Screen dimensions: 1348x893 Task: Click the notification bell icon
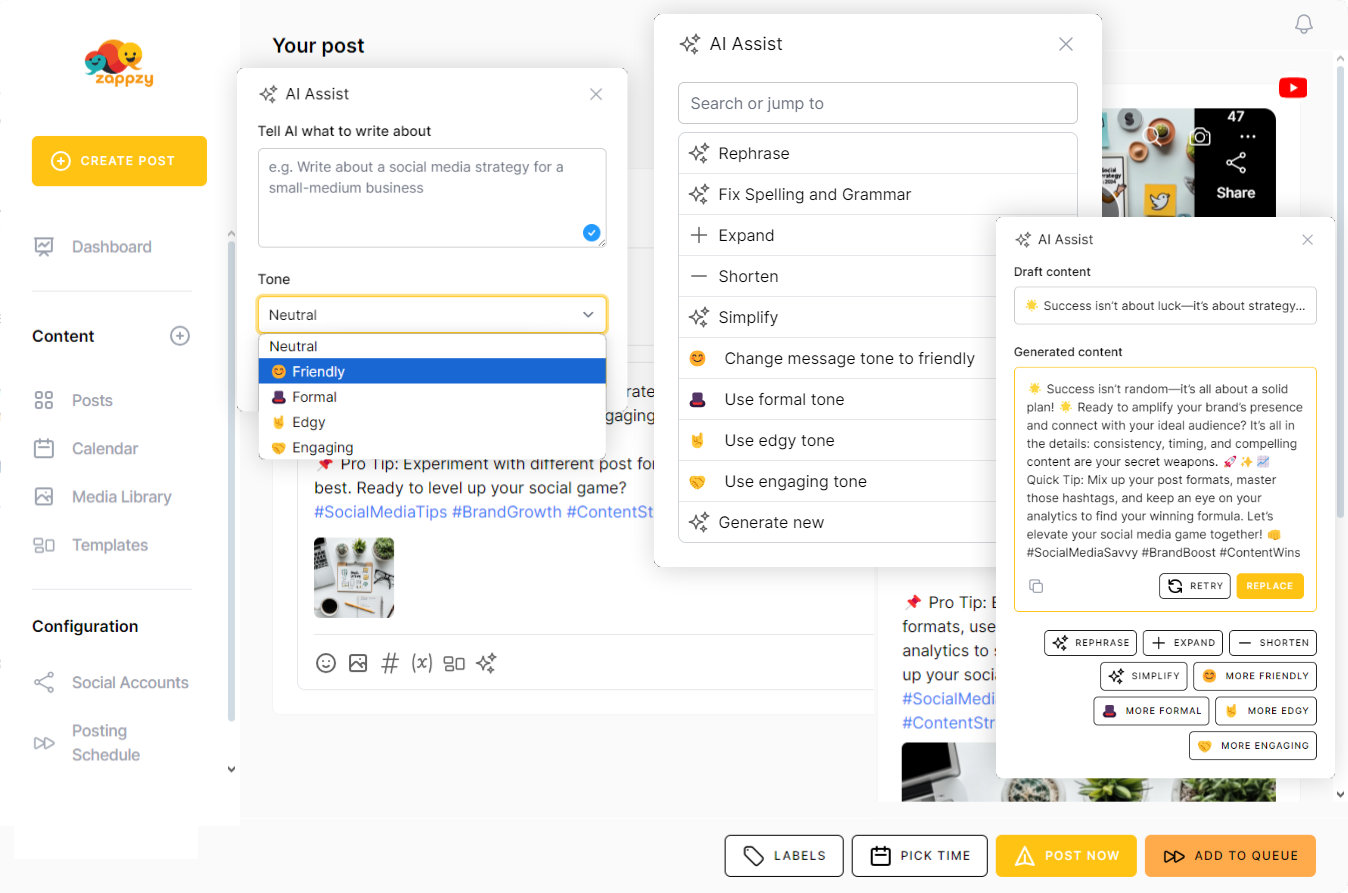tap(1303, 24)
